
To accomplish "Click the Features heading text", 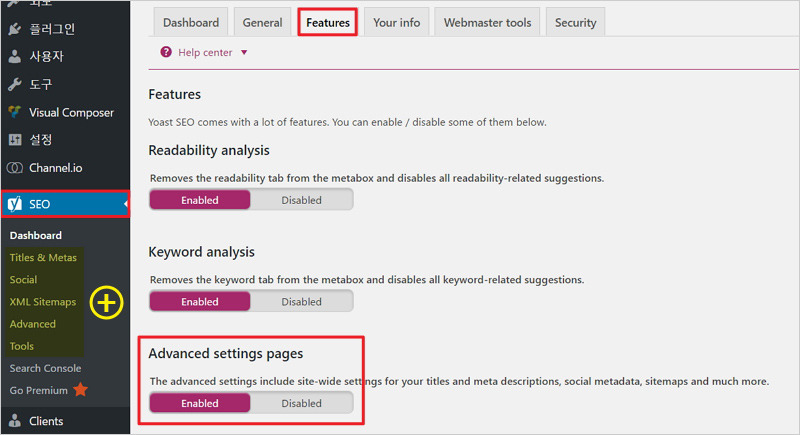I will point(174,94).
